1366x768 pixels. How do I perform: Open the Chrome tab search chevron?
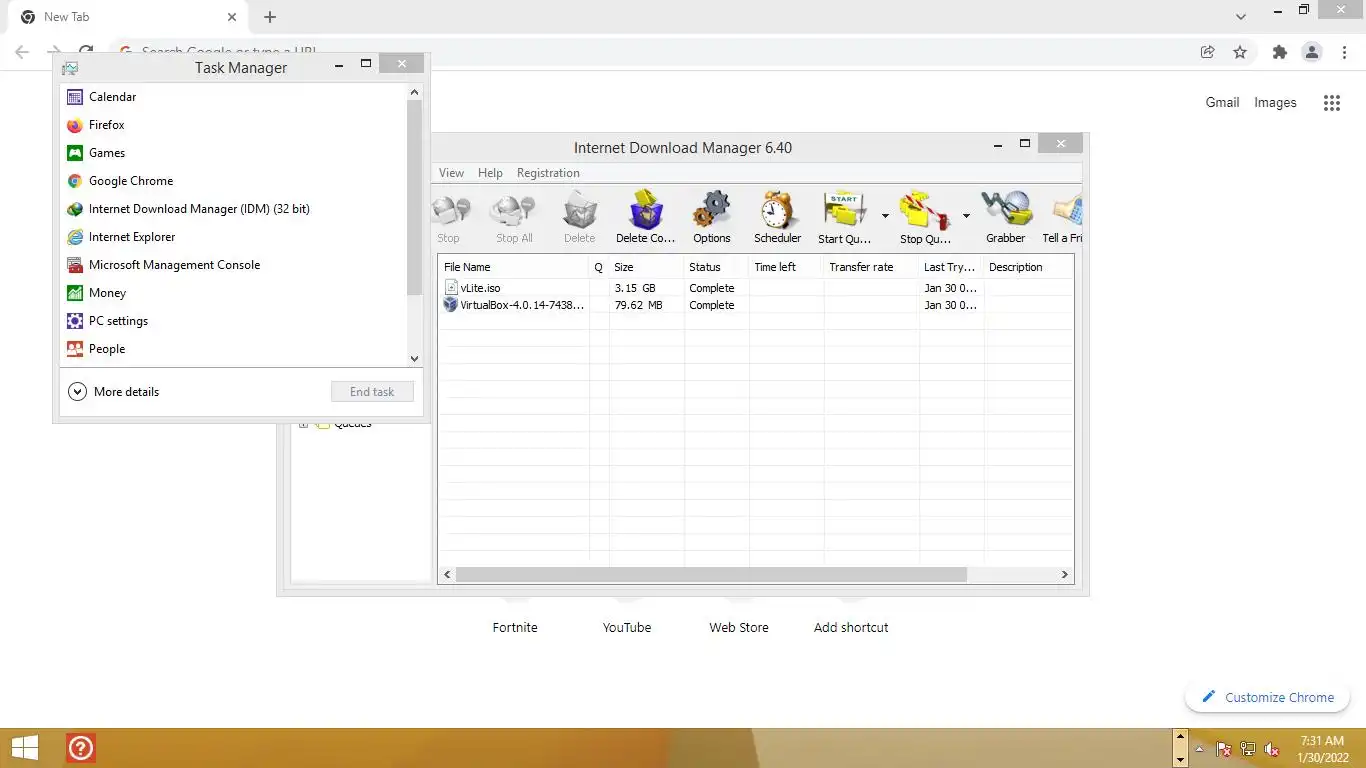[x=1241, y=16]
